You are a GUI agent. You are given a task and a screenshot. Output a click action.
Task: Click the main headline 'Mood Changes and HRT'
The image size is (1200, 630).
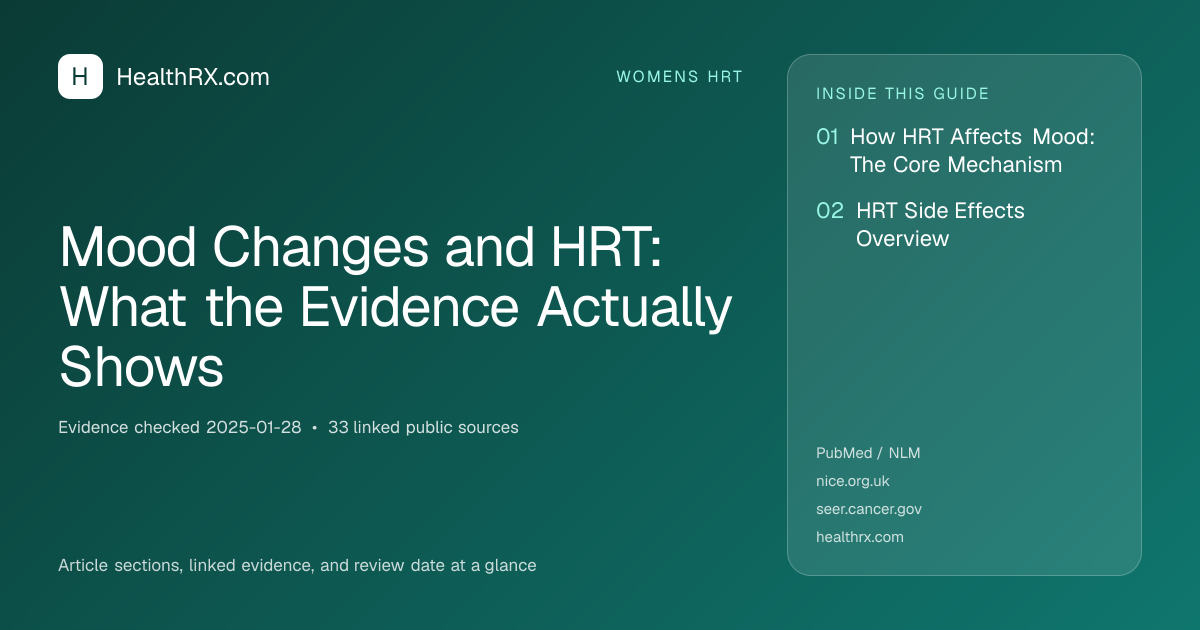pyautogui.click(x=396, y=307)
